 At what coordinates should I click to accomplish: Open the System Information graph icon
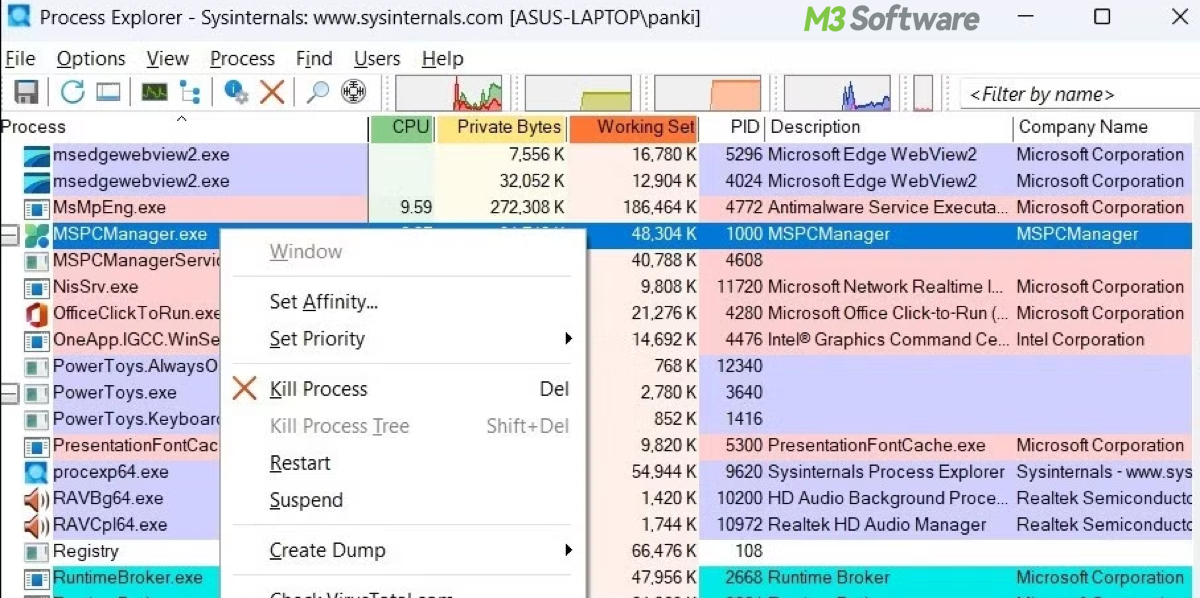click(x=154, y=93)
